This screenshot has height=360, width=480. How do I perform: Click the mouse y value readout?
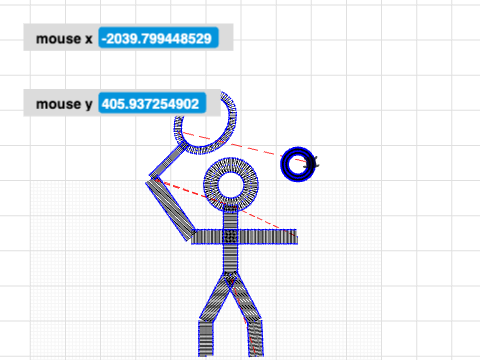[152, 103]
